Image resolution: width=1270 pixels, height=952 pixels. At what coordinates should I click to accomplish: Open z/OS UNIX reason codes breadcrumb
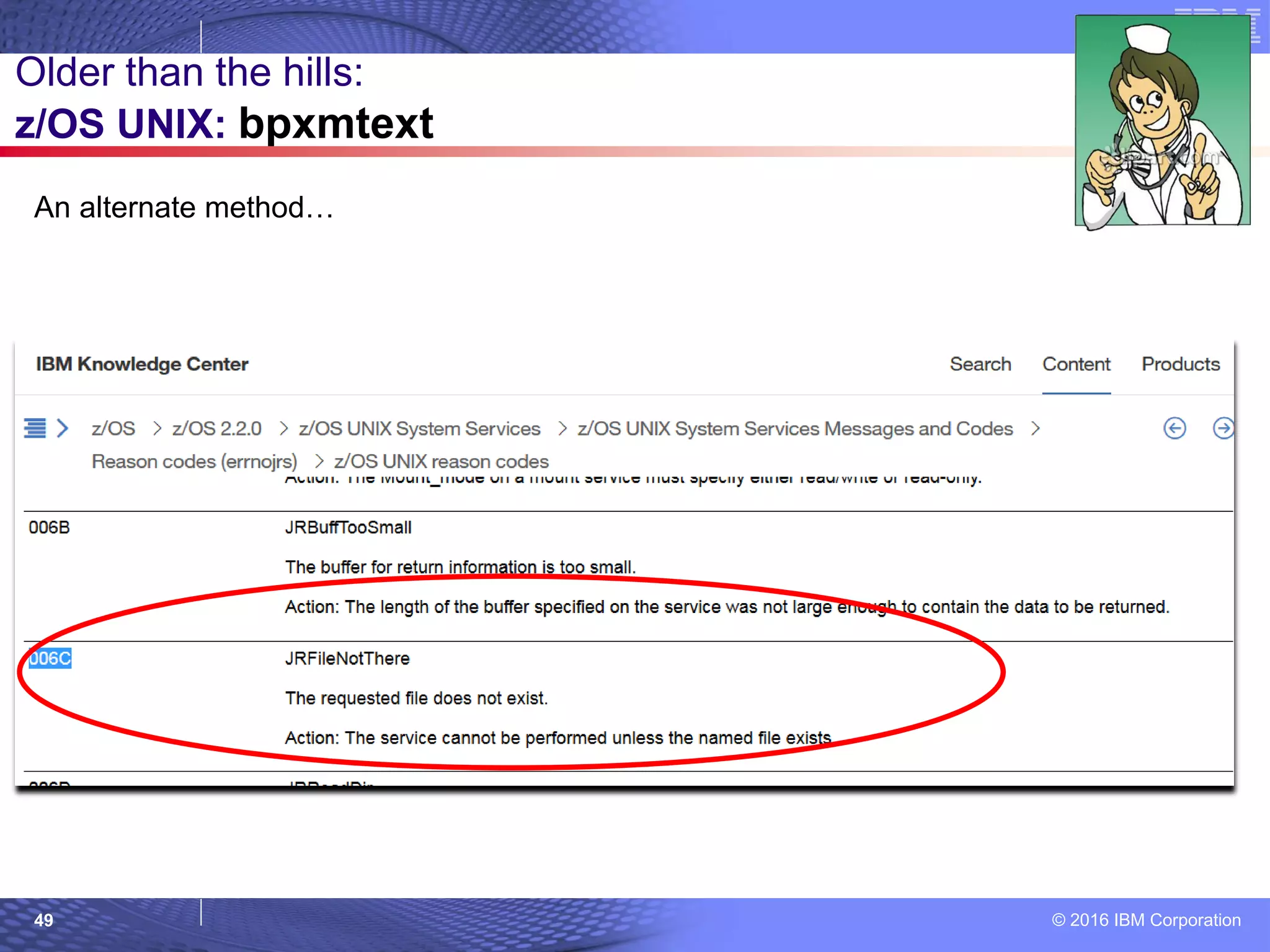[441, 462]
